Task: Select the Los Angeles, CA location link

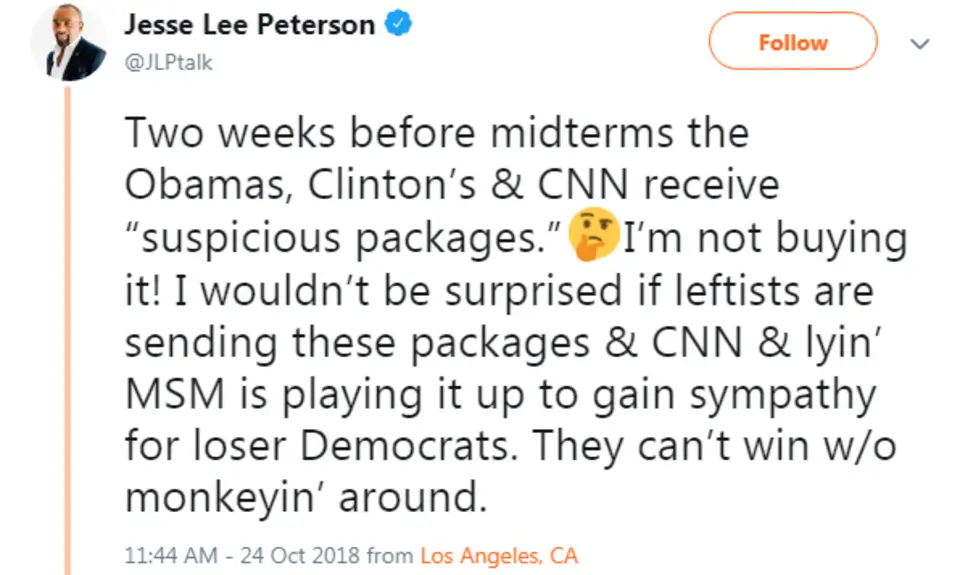Action: (499, 554)
